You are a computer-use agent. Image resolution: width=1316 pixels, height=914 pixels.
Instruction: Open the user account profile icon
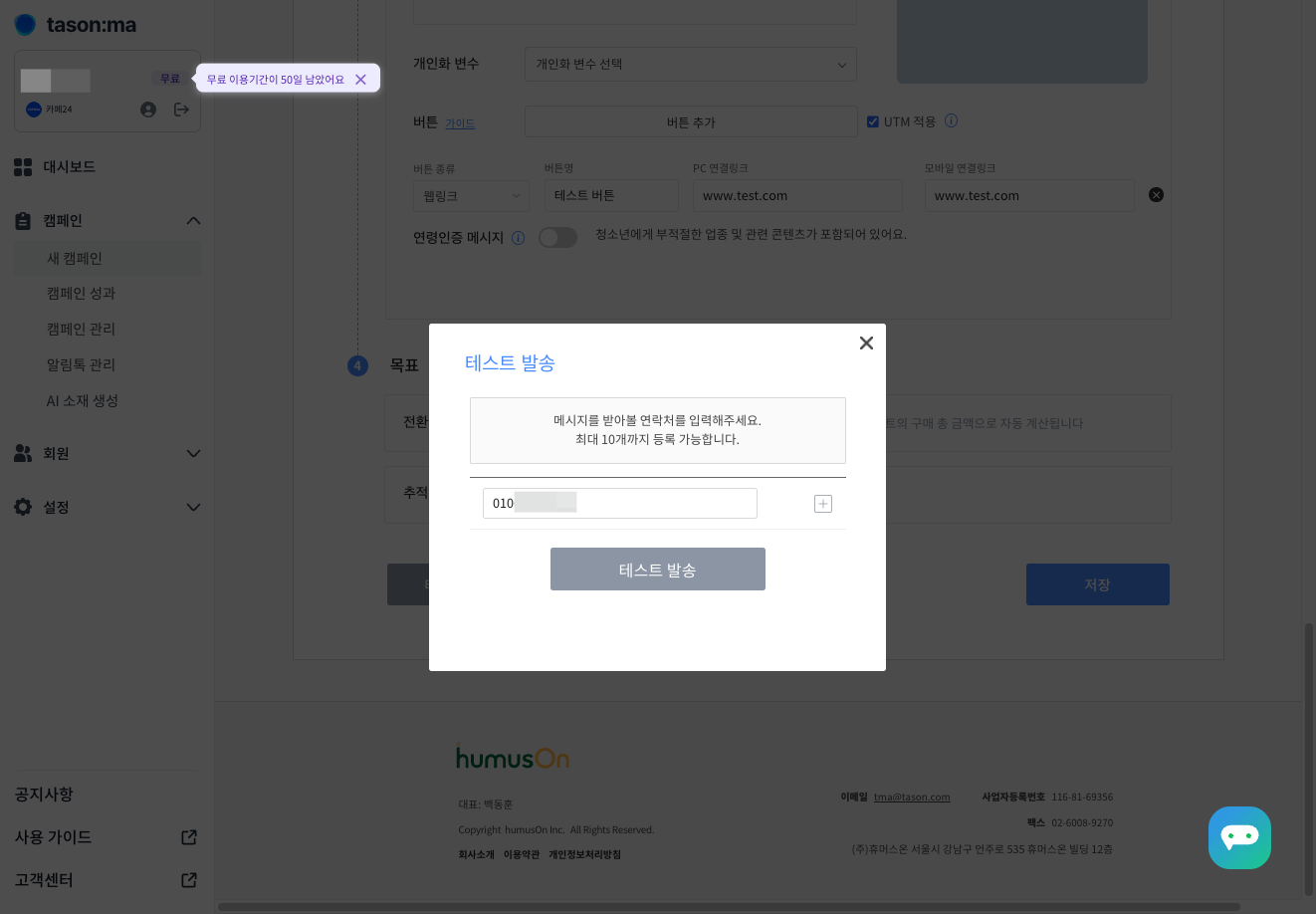(x=148, y=110)
